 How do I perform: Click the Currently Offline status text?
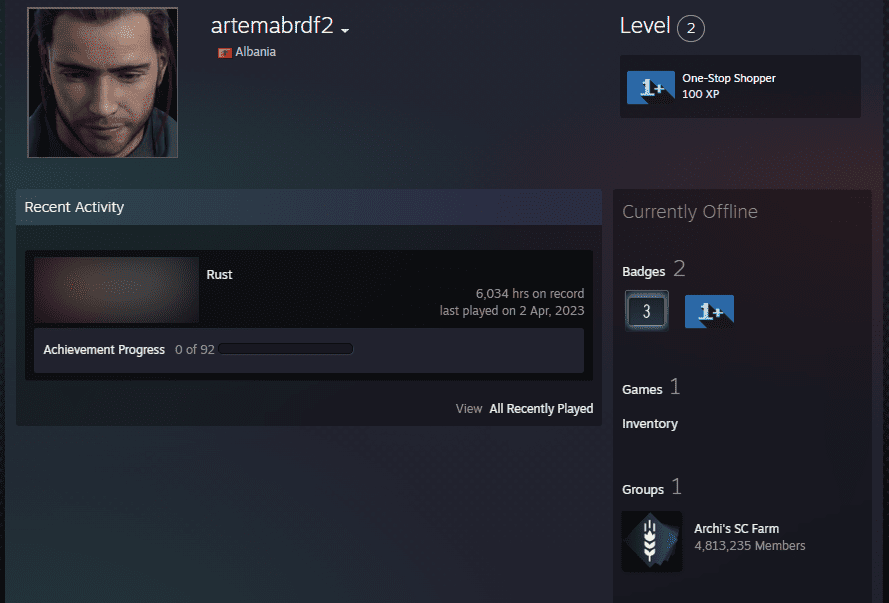(x=690, y=211)
